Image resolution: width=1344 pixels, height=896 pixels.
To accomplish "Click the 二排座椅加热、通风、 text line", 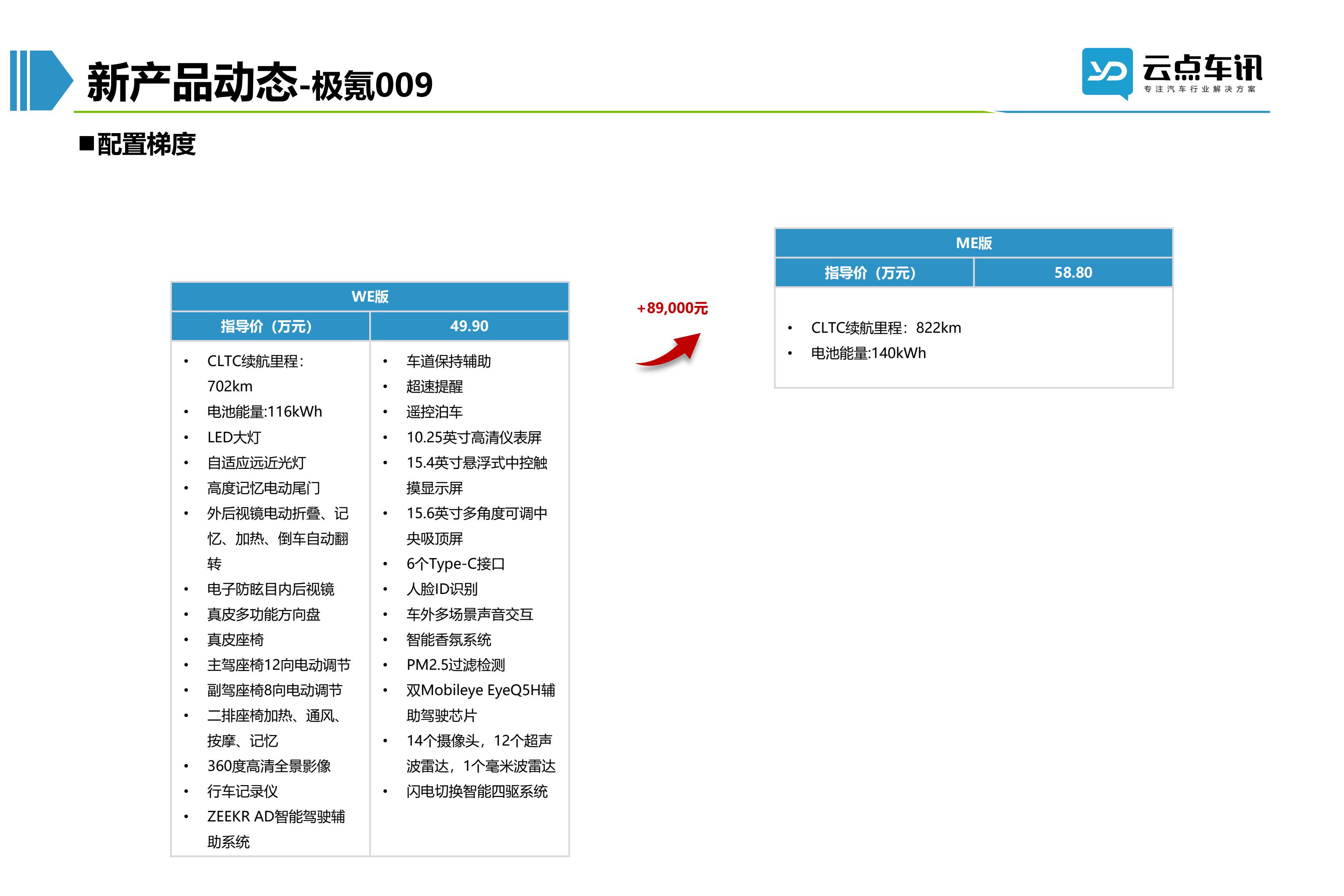I will (x=274, y=715).
